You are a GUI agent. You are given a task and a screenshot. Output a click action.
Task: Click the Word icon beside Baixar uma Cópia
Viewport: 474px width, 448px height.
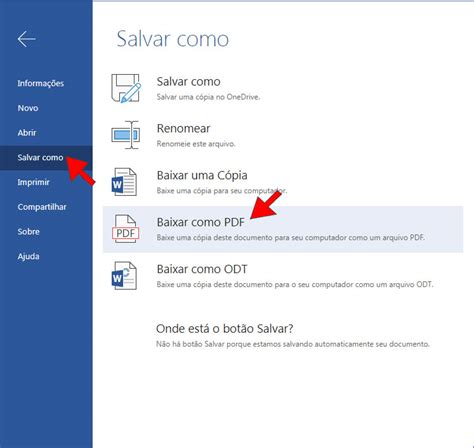(x=124, y=182)
